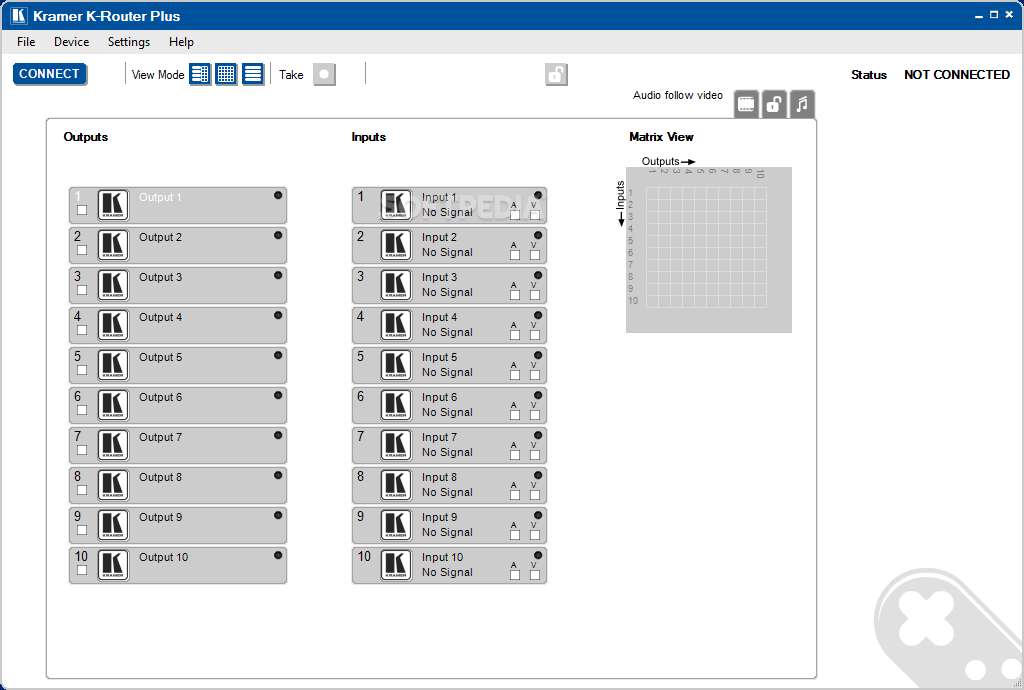The height and width of the screenshot is (690, 1024).
Task: Click No Signal text under Input 7
Action: (447, 452)
